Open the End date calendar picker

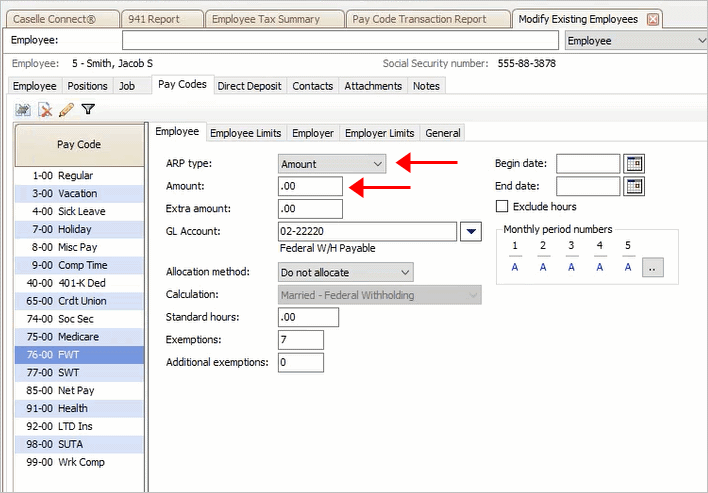(x=633, y=186)
